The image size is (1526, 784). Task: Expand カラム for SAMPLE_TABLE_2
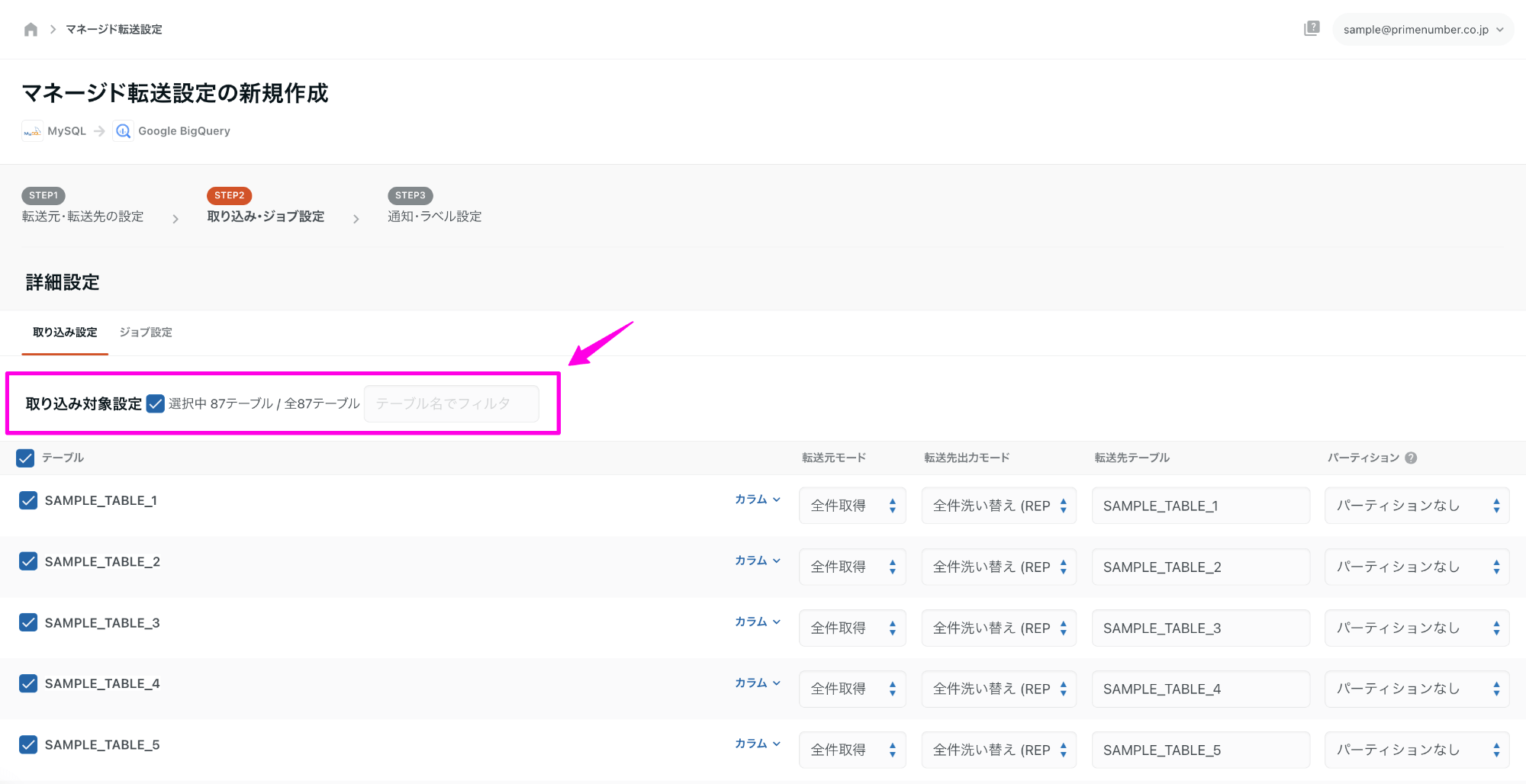tap(758, 561)
